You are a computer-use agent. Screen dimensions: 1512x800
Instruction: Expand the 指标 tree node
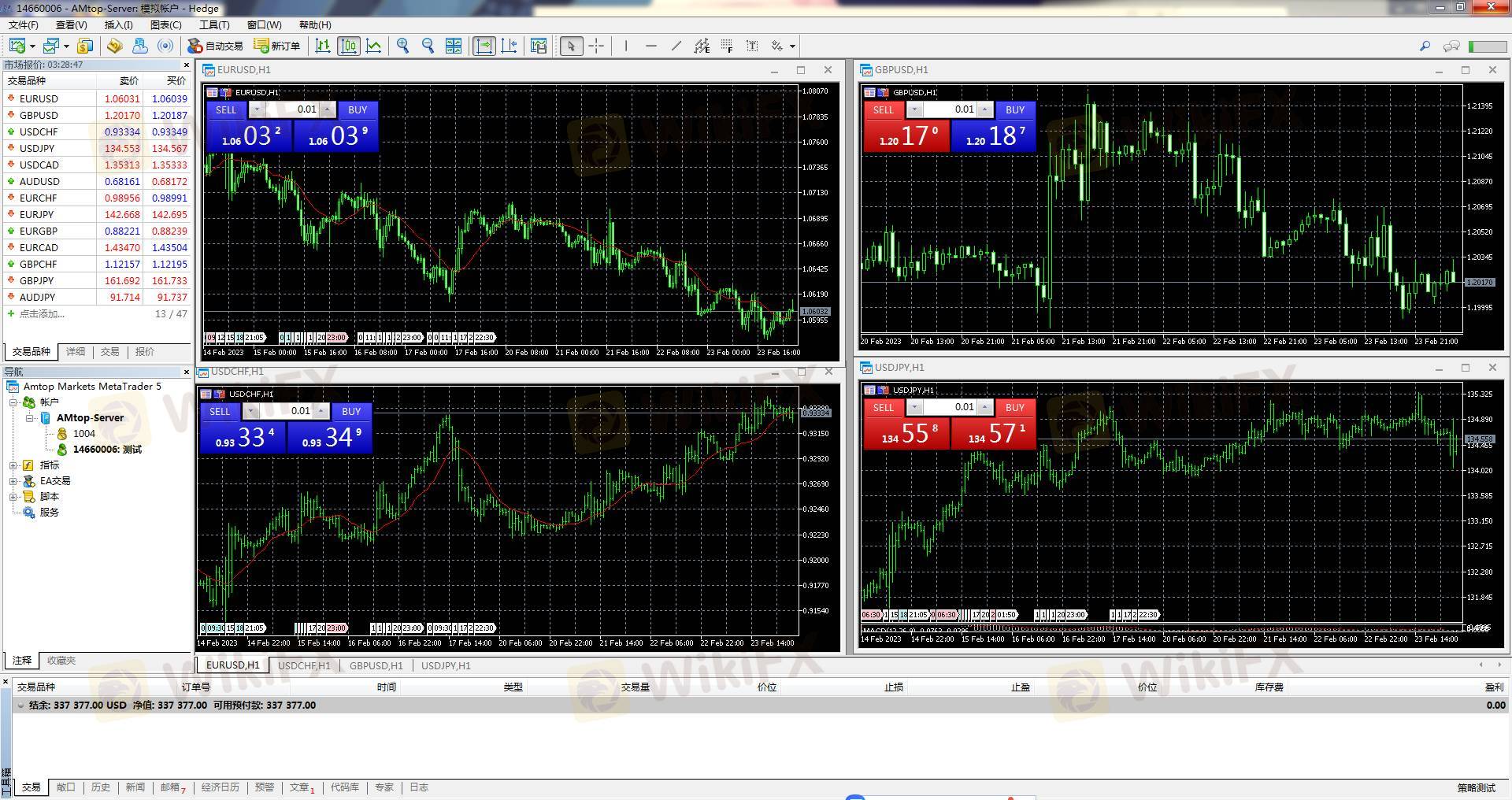coord(13,465)
